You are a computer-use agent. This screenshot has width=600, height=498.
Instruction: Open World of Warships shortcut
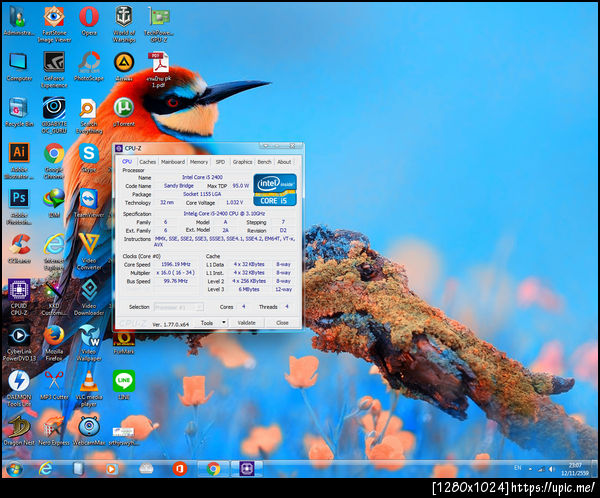point(124,24)
